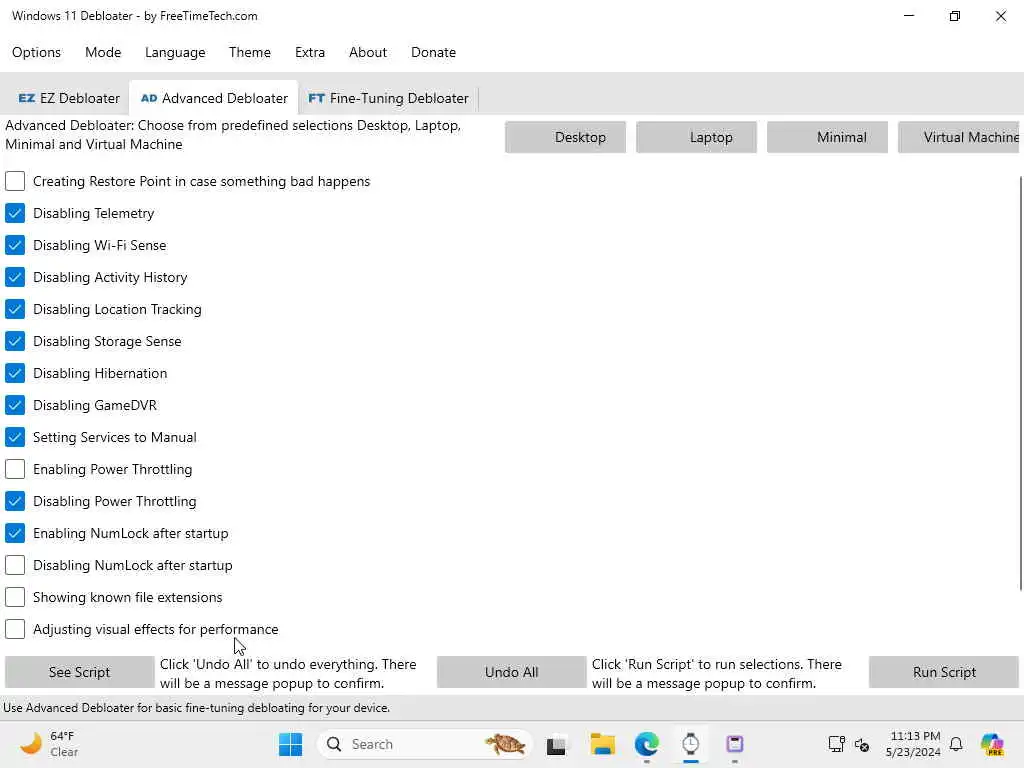This screenshot has width=1024, height=768.
Task: Open the notification bell
Action: [x=956, y=744]
